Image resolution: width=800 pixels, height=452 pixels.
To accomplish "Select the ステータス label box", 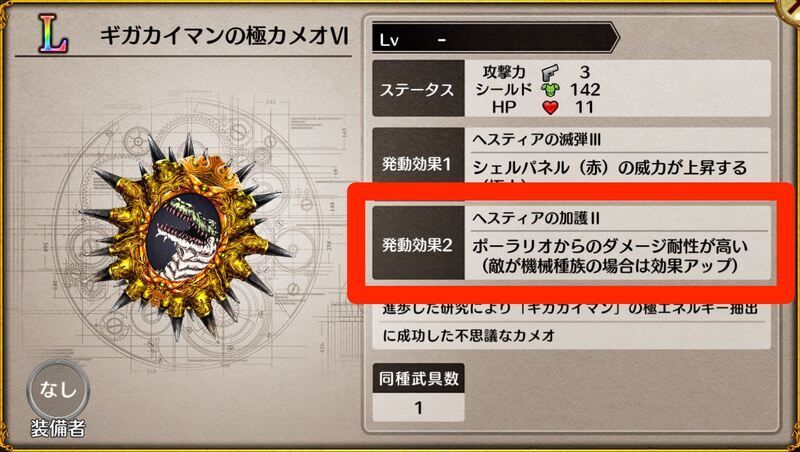I will tap(418, 89).
